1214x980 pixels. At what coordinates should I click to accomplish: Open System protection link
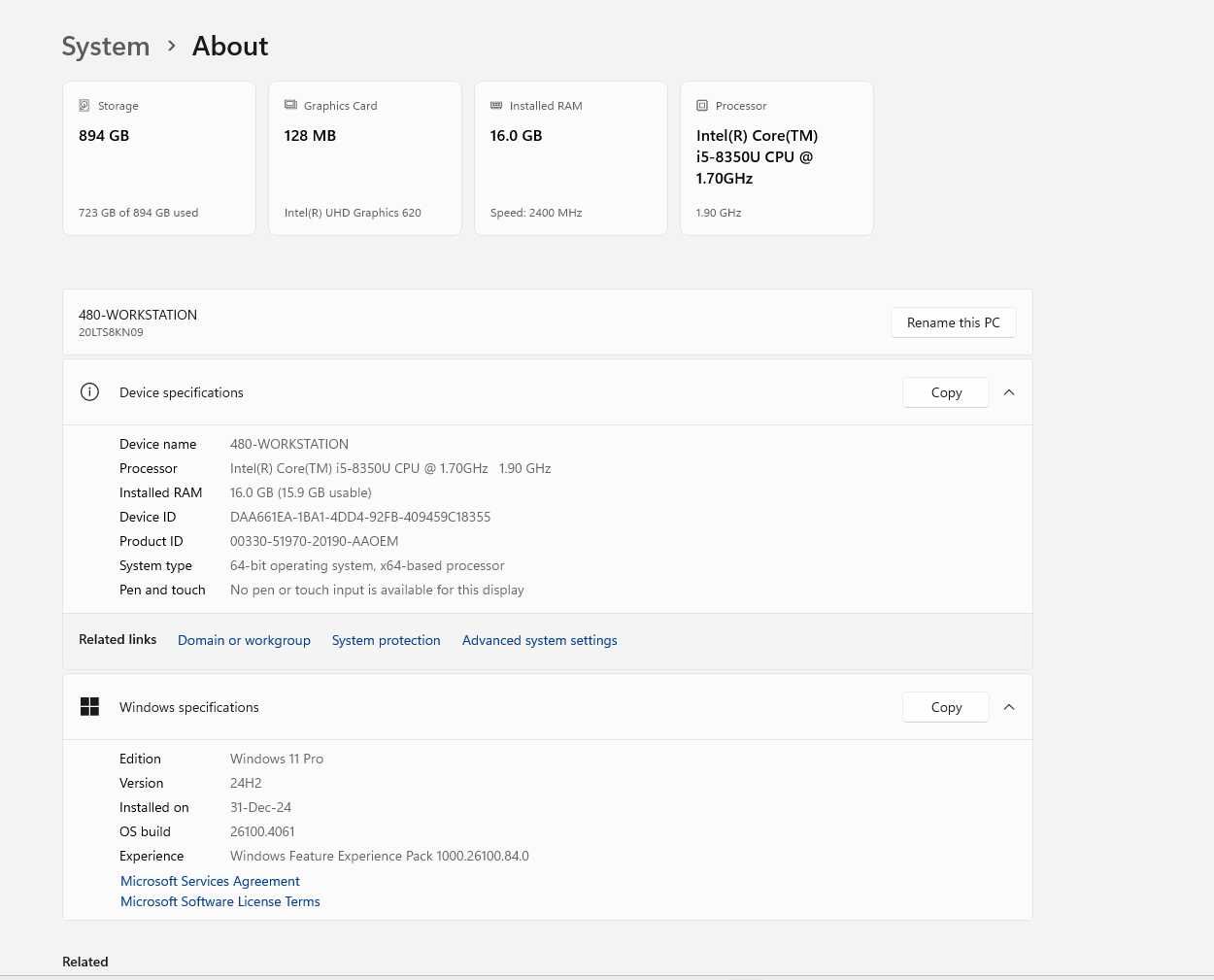click(386, 640)
